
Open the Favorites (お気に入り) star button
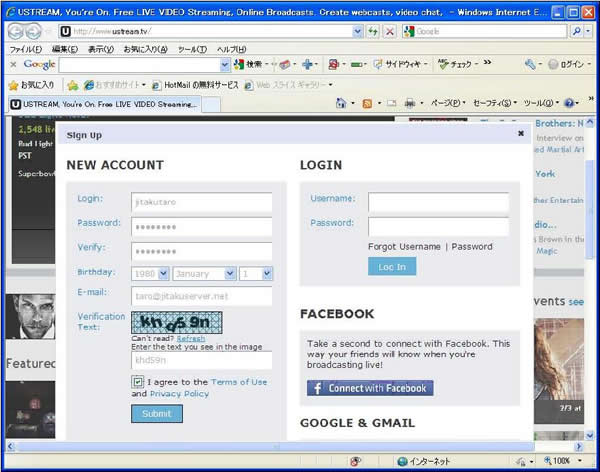(31, 85)
